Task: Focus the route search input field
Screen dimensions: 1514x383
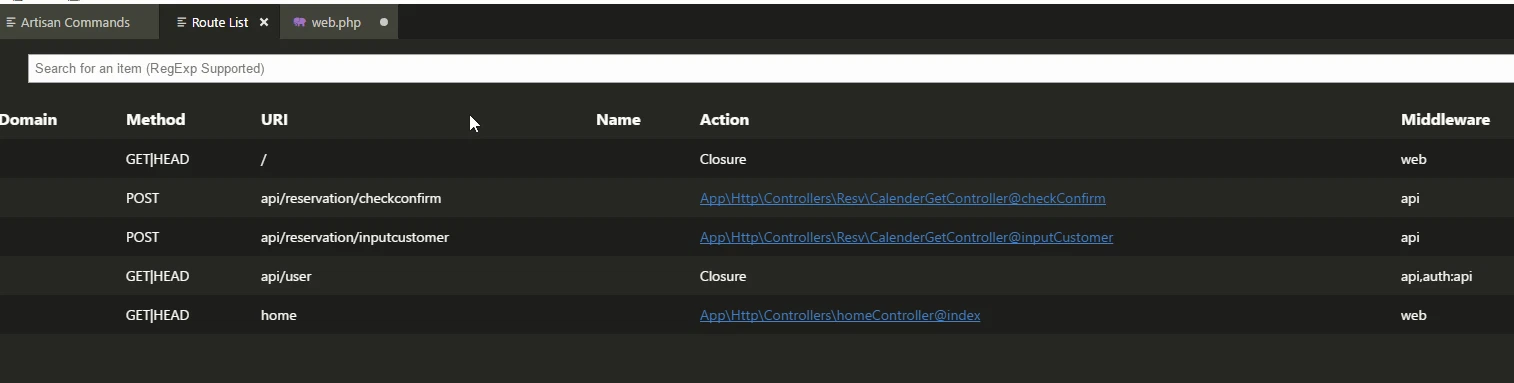Action: pyautogui.click(x=770, y=68)
